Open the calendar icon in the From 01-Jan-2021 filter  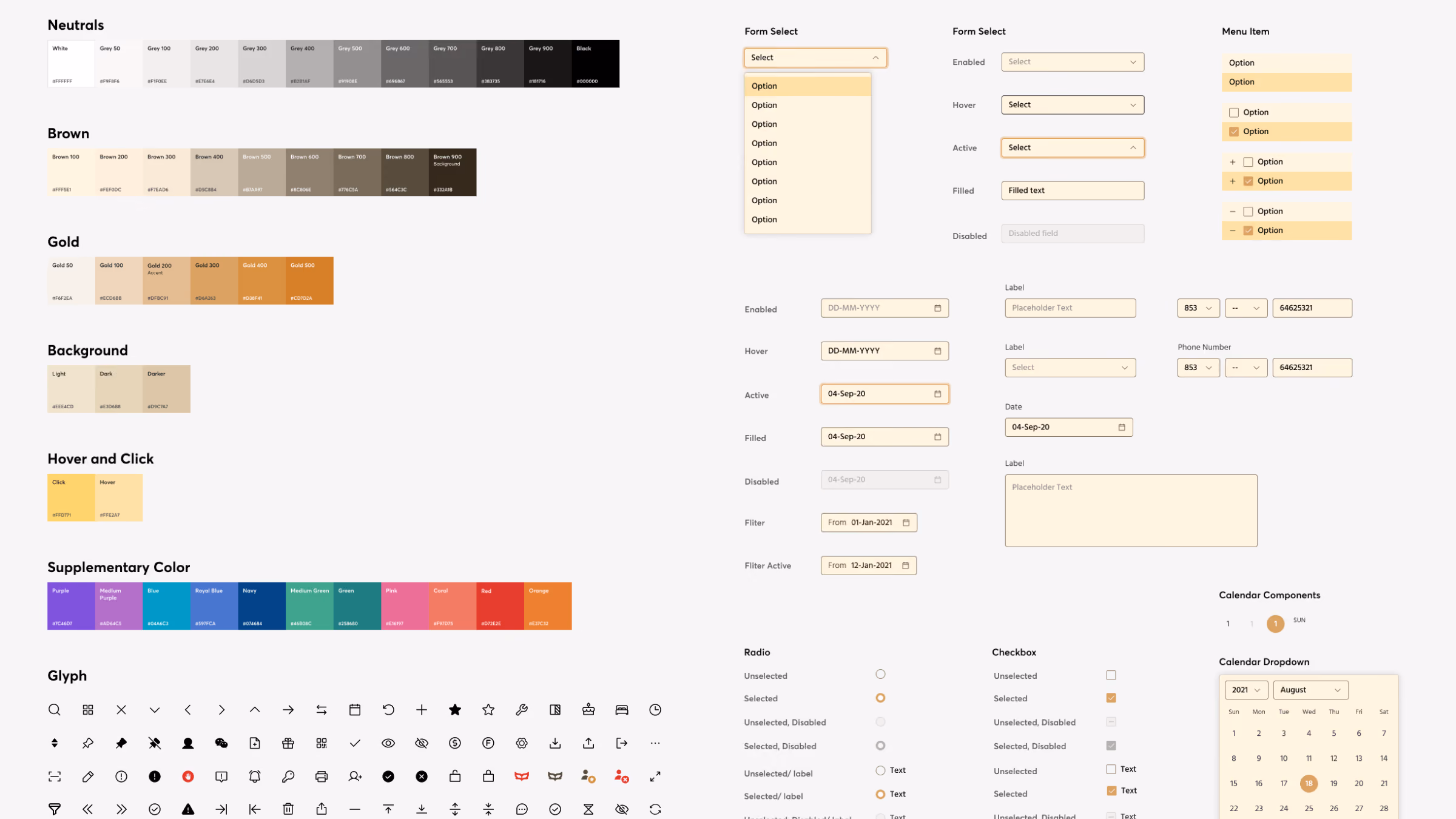[906, 523]
